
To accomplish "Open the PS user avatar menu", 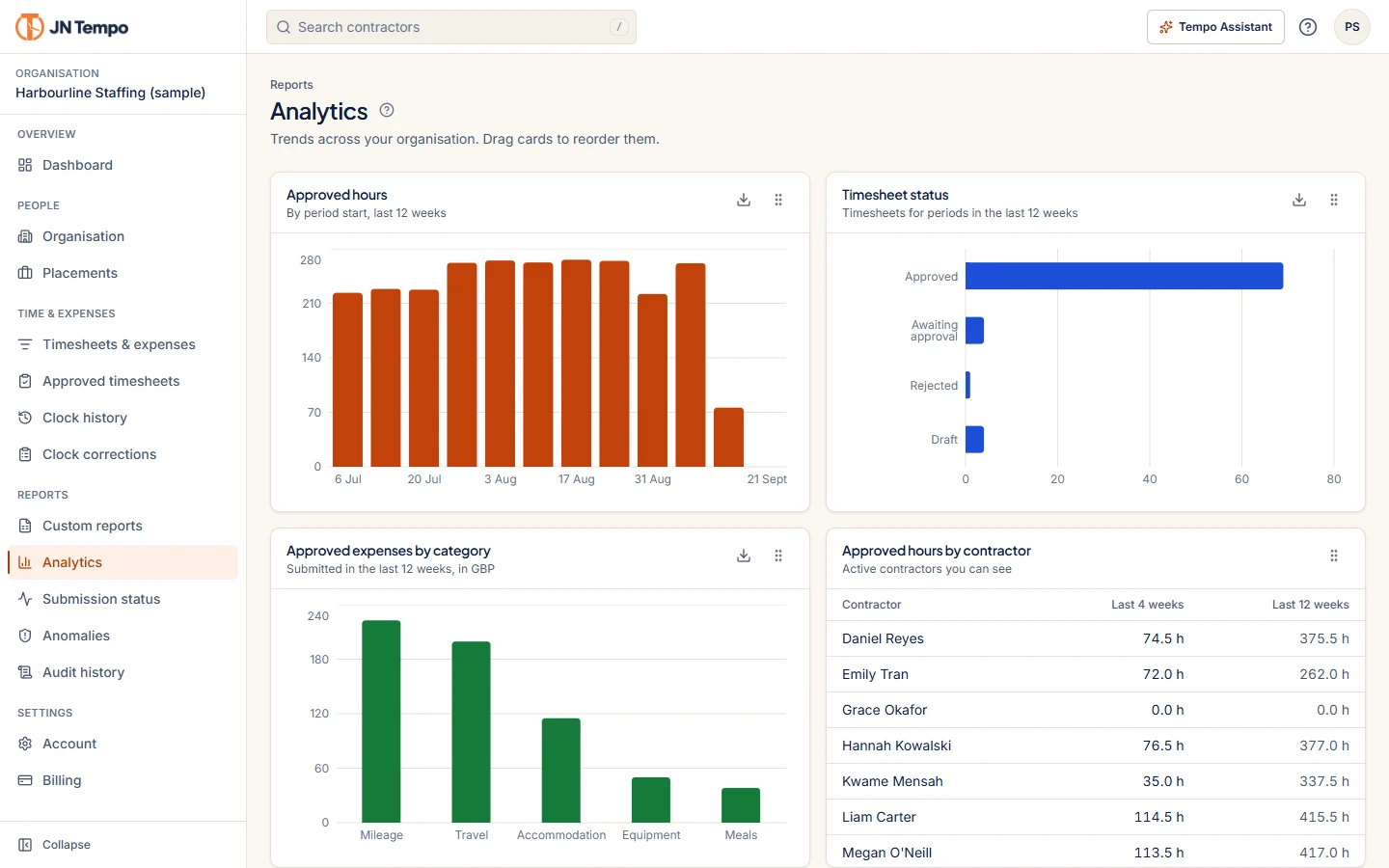I will coord(1352,27).
